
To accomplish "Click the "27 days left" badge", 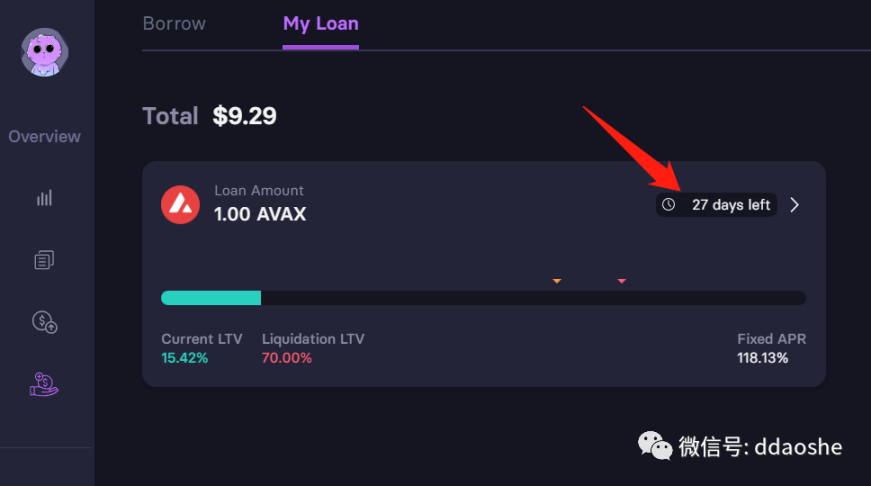I will 730,205.
